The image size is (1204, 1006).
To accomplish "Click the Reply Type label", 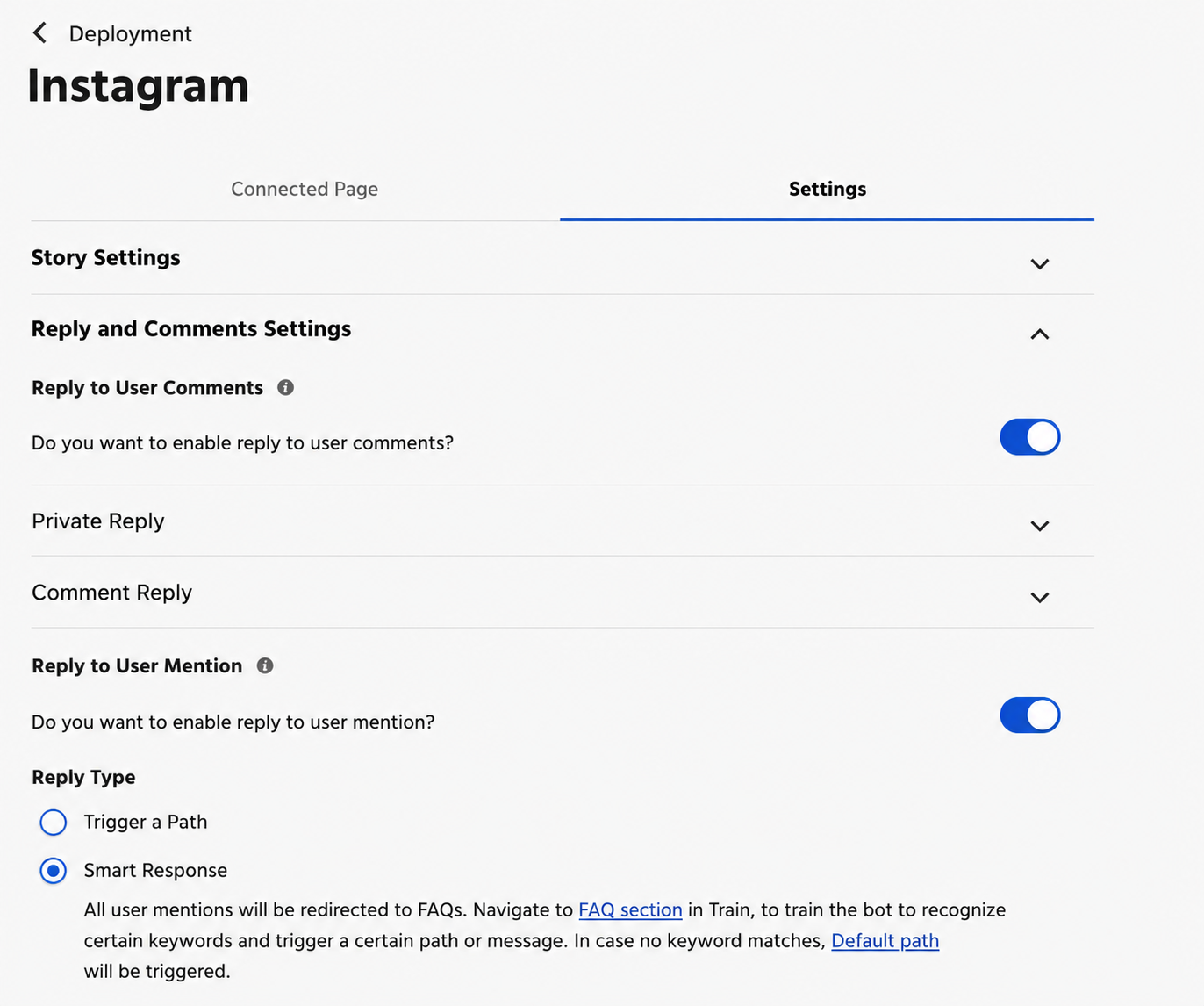I will (x=83, y=777).
